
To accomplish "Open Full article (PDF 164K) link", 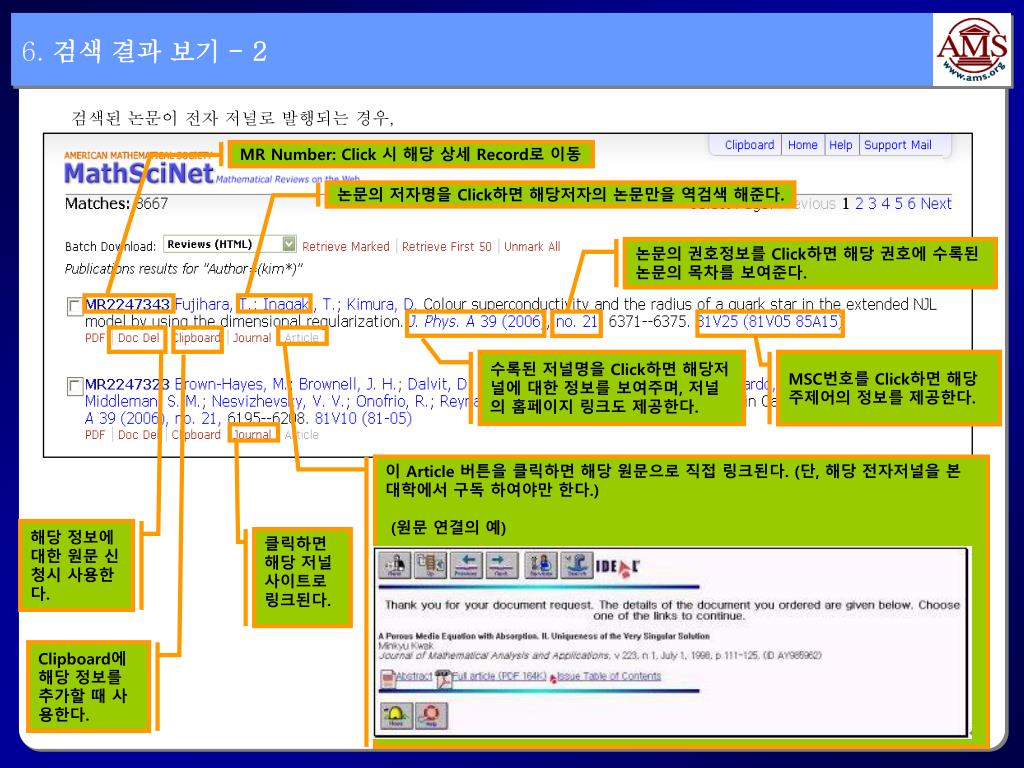I will coord(499,676).
